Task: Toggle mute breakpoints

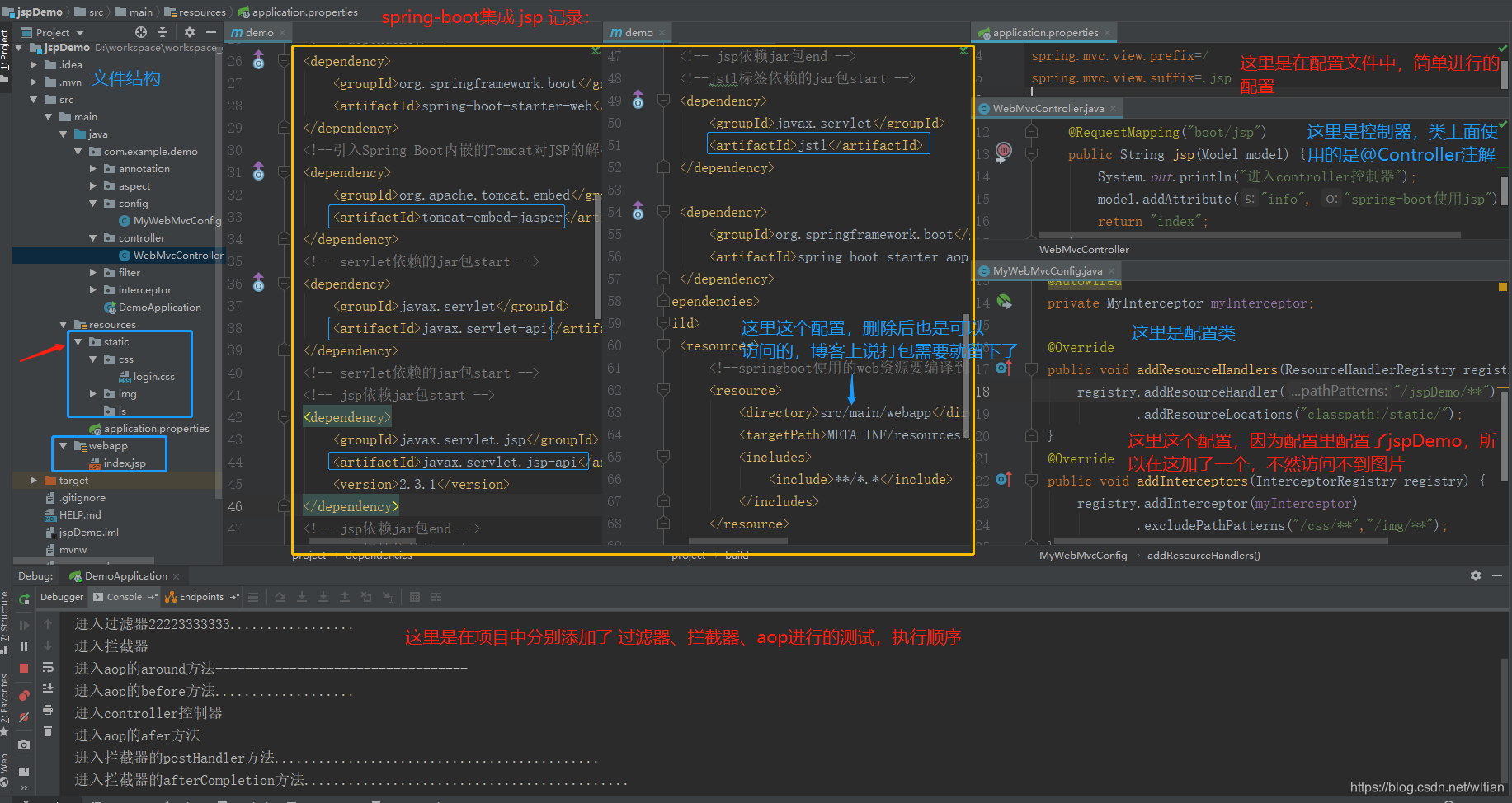Action: [x=24, y=717]
